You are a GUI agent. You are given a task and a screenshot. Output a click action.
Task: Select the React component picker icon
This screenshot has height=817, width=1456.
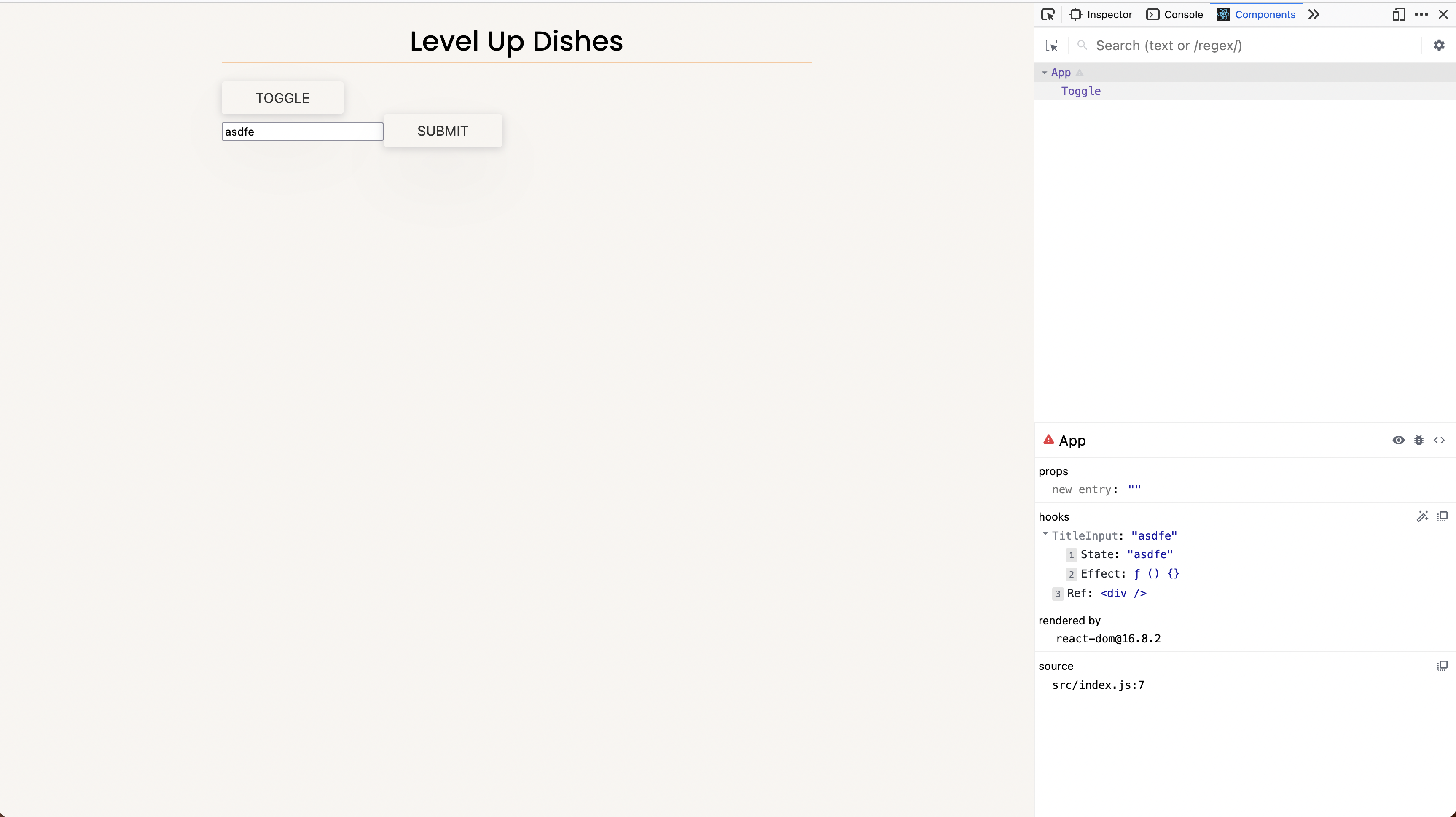tap(1051, 46)
